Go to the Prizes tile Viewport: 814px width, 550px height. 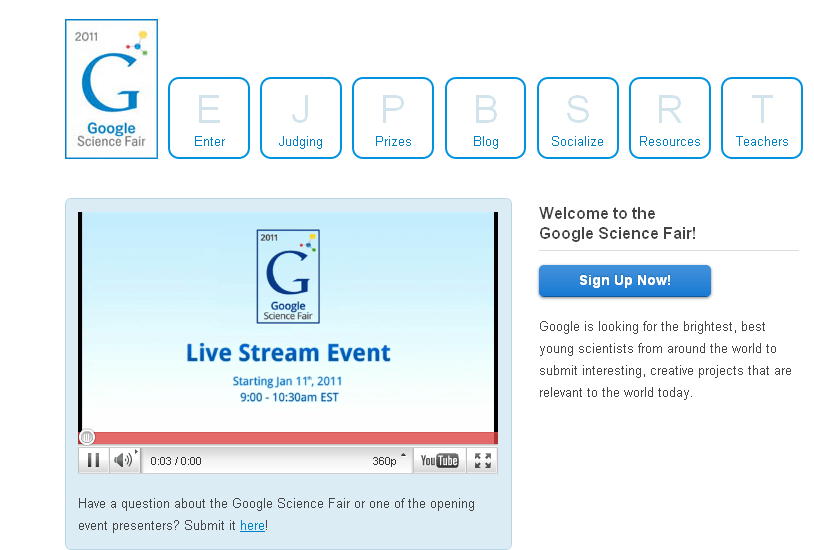(x=393, y=118)
